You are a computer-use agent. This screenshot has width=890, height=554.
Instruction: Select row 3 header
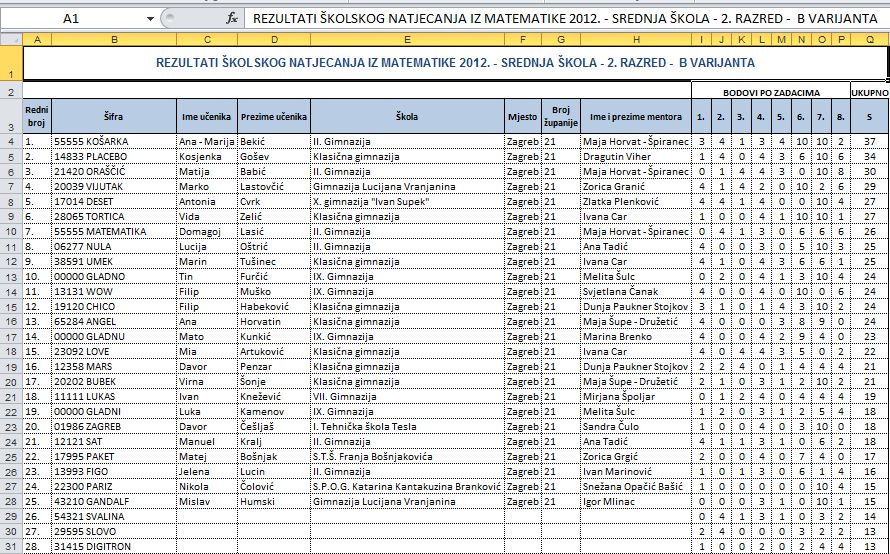(x=11, y=116)
